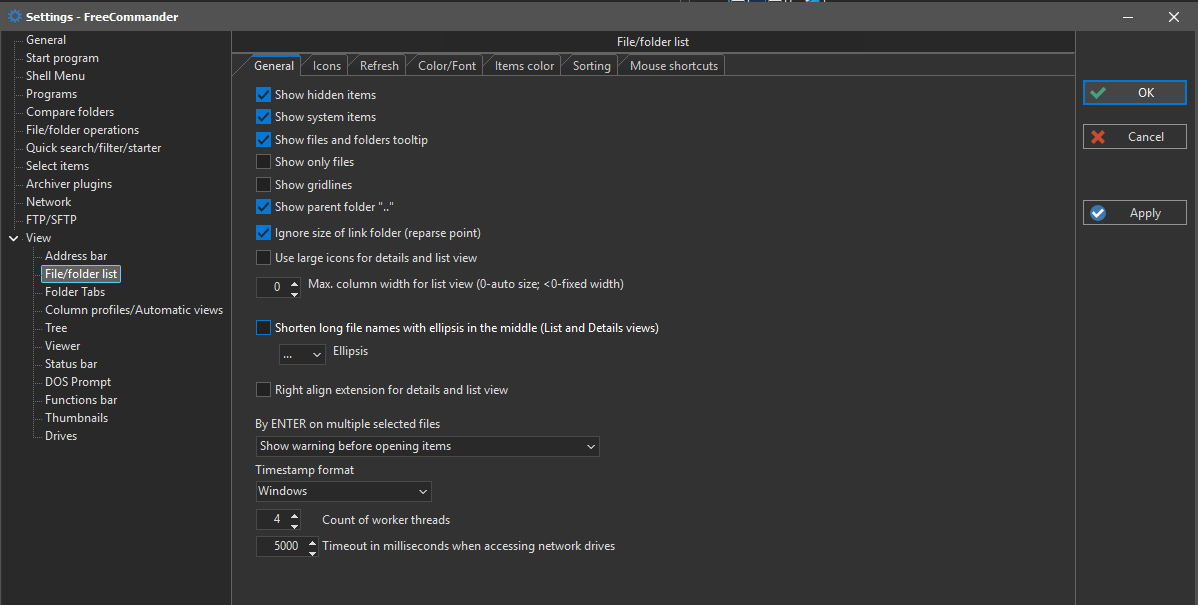The image size is (1198, 605).
Task: Click the red X Cancel button
Action: 1134,137
